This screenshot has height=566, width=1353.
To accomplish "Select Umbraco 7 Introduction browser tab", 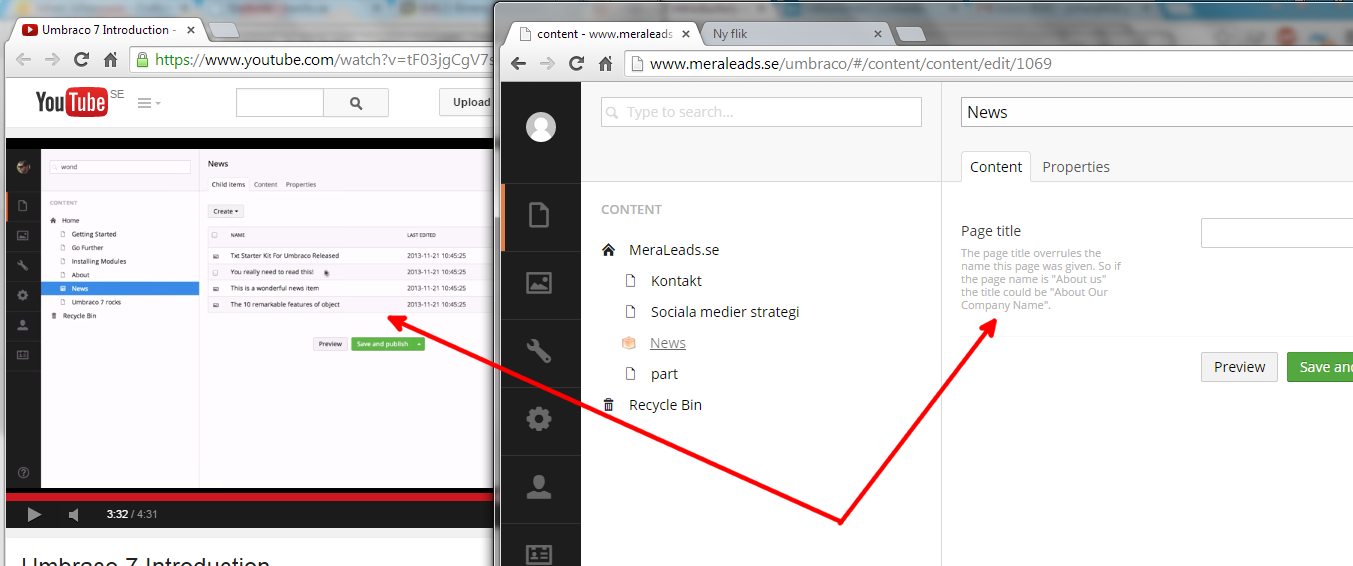I will (108, 30).
